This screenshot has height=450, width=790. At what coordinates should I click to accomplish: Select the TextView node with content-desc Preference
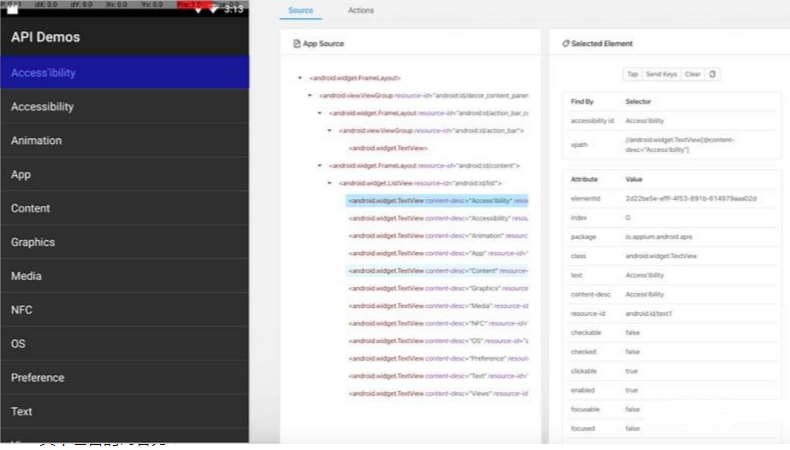(x=437, y=358)
